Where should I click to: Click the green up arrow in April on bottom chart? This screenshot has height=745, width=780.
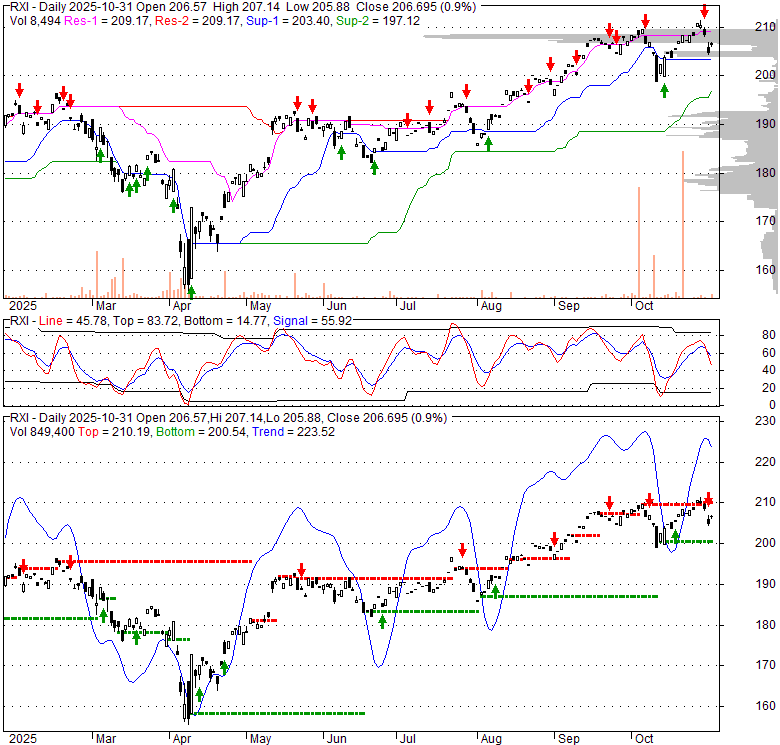pos(199,694)
